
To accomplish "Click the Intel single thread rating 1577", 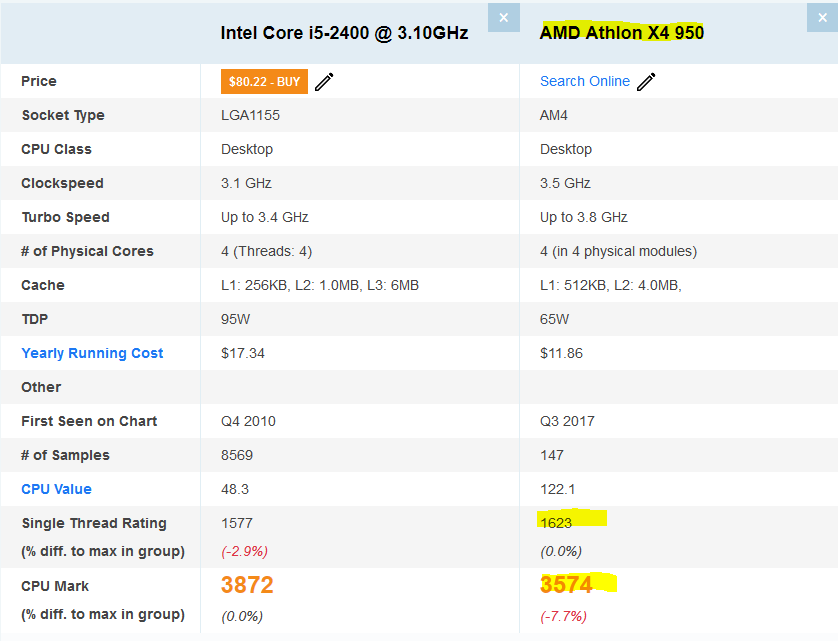I will [237, 523].
